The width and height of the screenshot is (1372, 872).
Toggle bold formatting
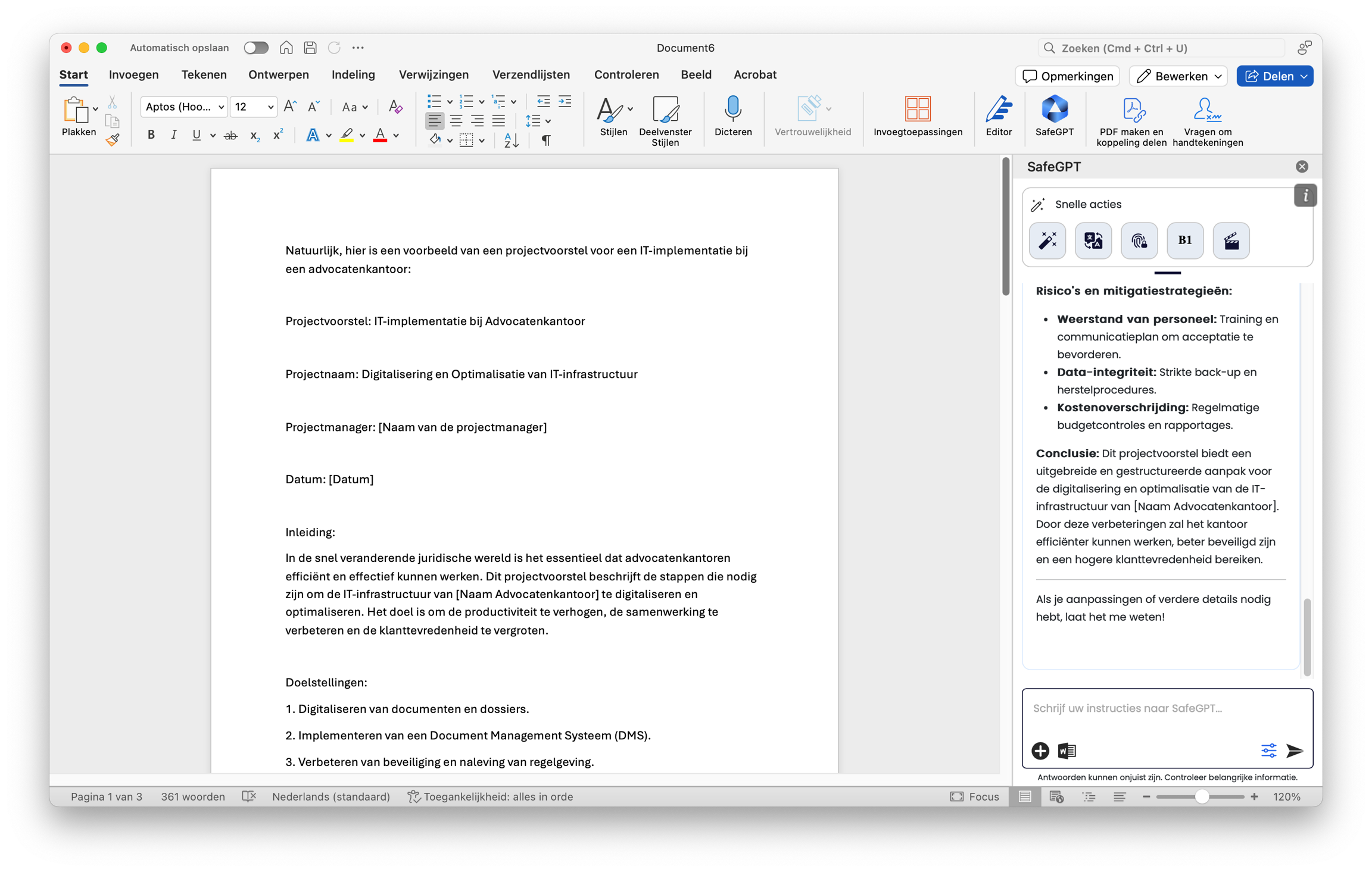click(151, 136)
